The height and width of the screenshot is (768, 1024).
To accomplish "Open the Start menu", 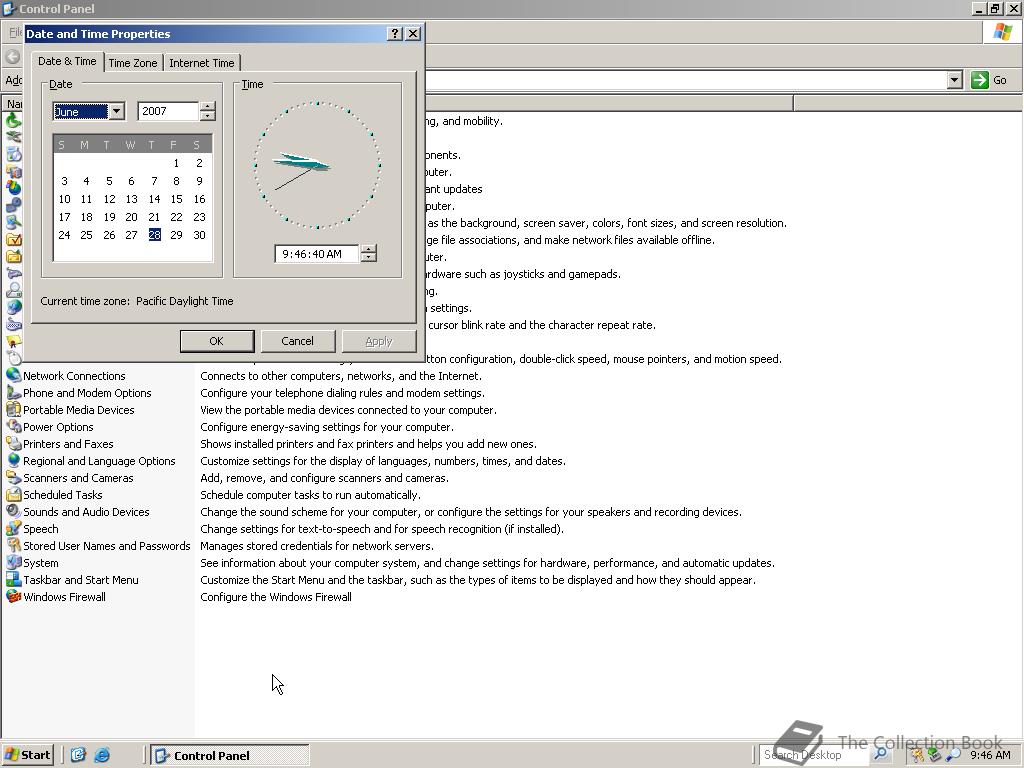I will [x=28, y=755].
